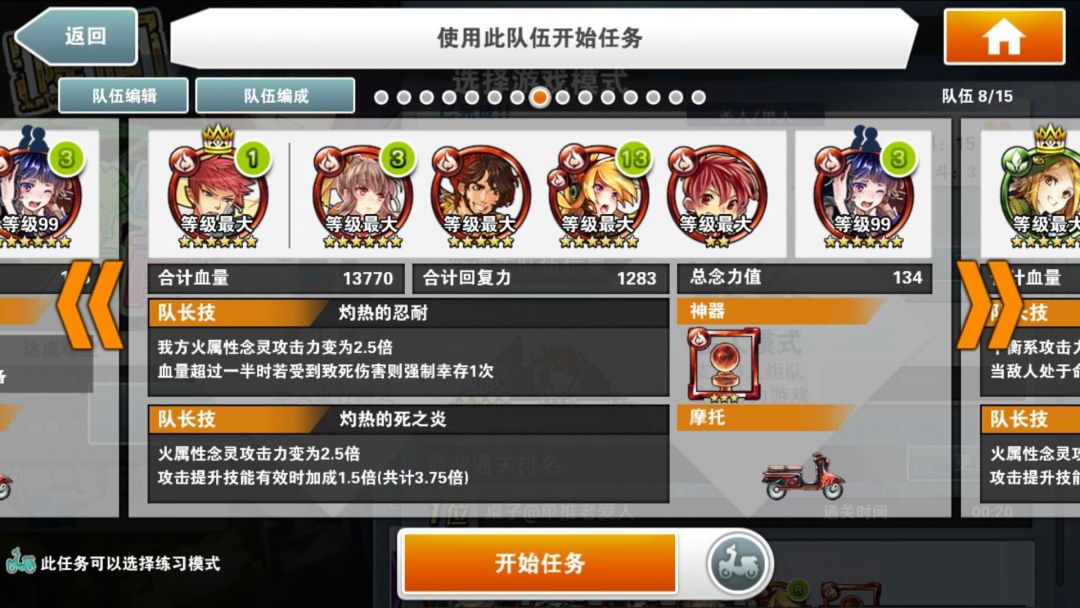Open the 摩托 red scooter icon
Viewport: 1080px width, 608px height.
point(803,476)
